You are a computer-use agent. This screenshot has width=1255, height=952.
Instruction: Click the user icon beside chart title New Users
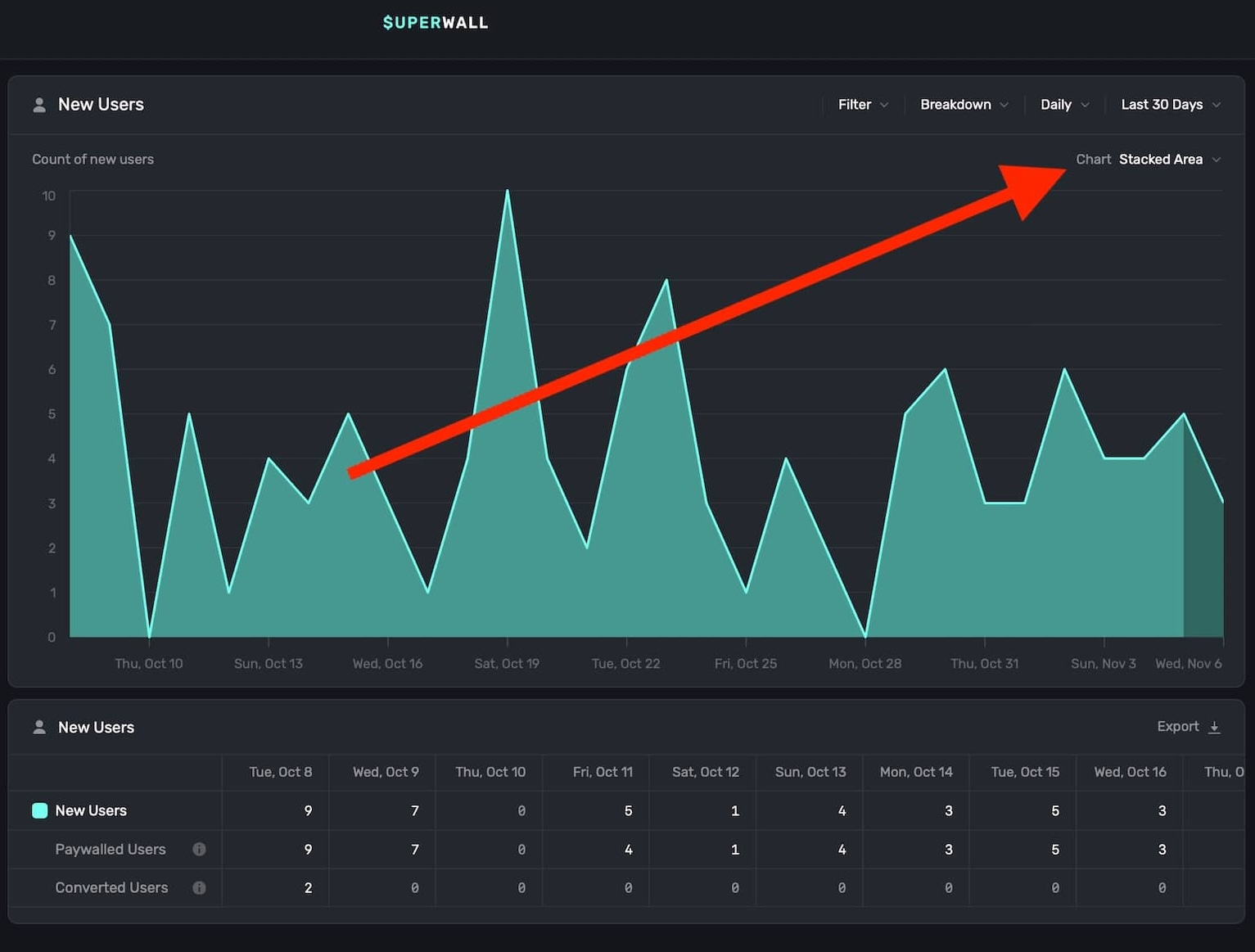[38, 105]
